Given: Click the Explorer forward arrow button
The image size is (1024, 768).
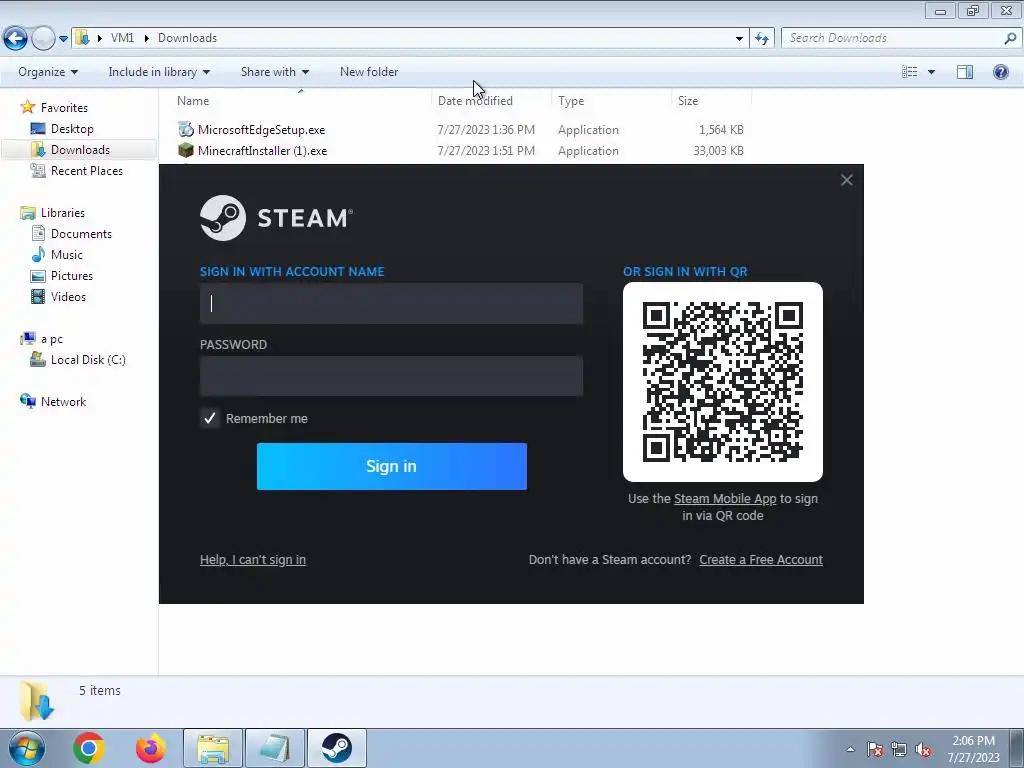Looking at the screenshot, I should tap(43, 38).
